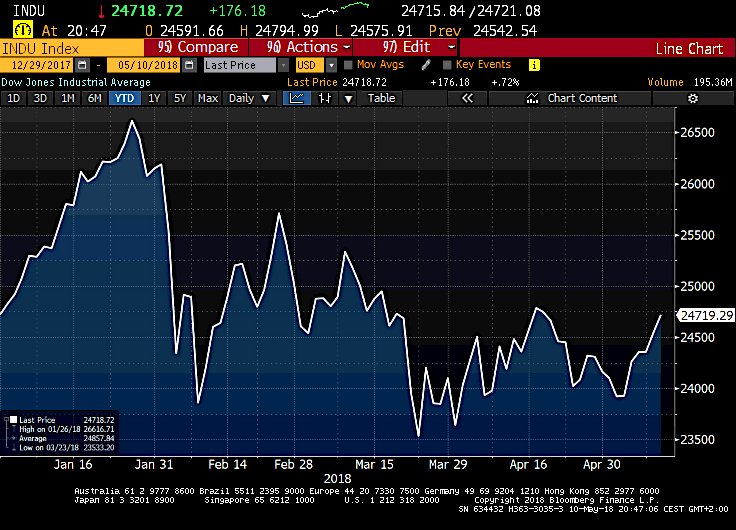The height and width of the screenshot is (530, 736).
Task: Click the legend Low on 03/23/18 row
Action: 67,448
